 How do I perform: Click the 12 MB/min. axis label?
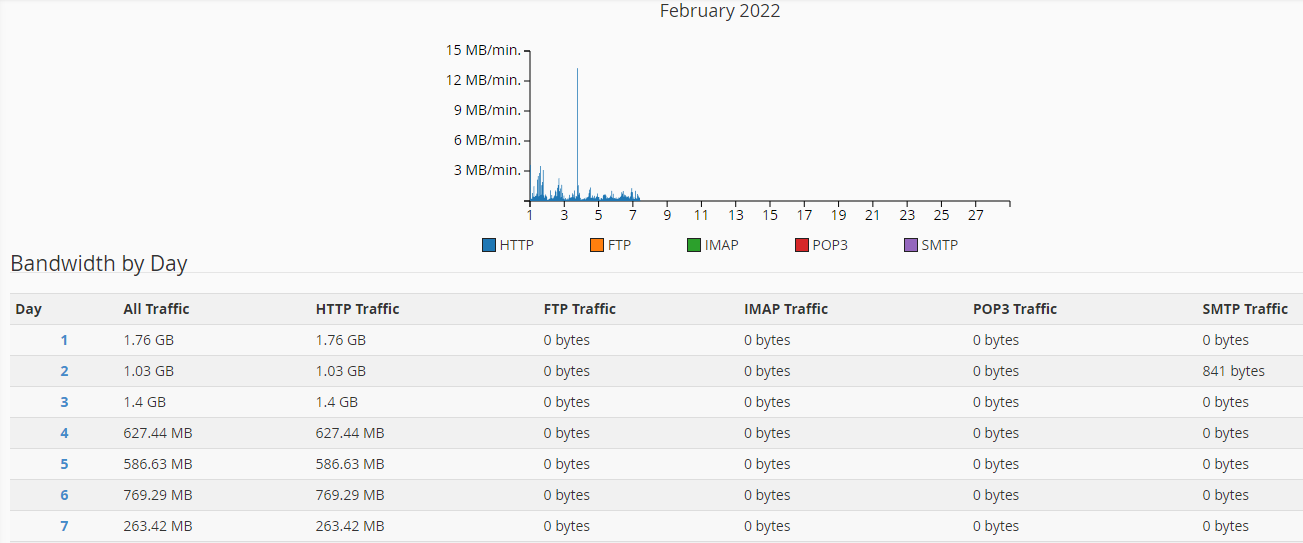pyautogui.click(x=483, y=80)
